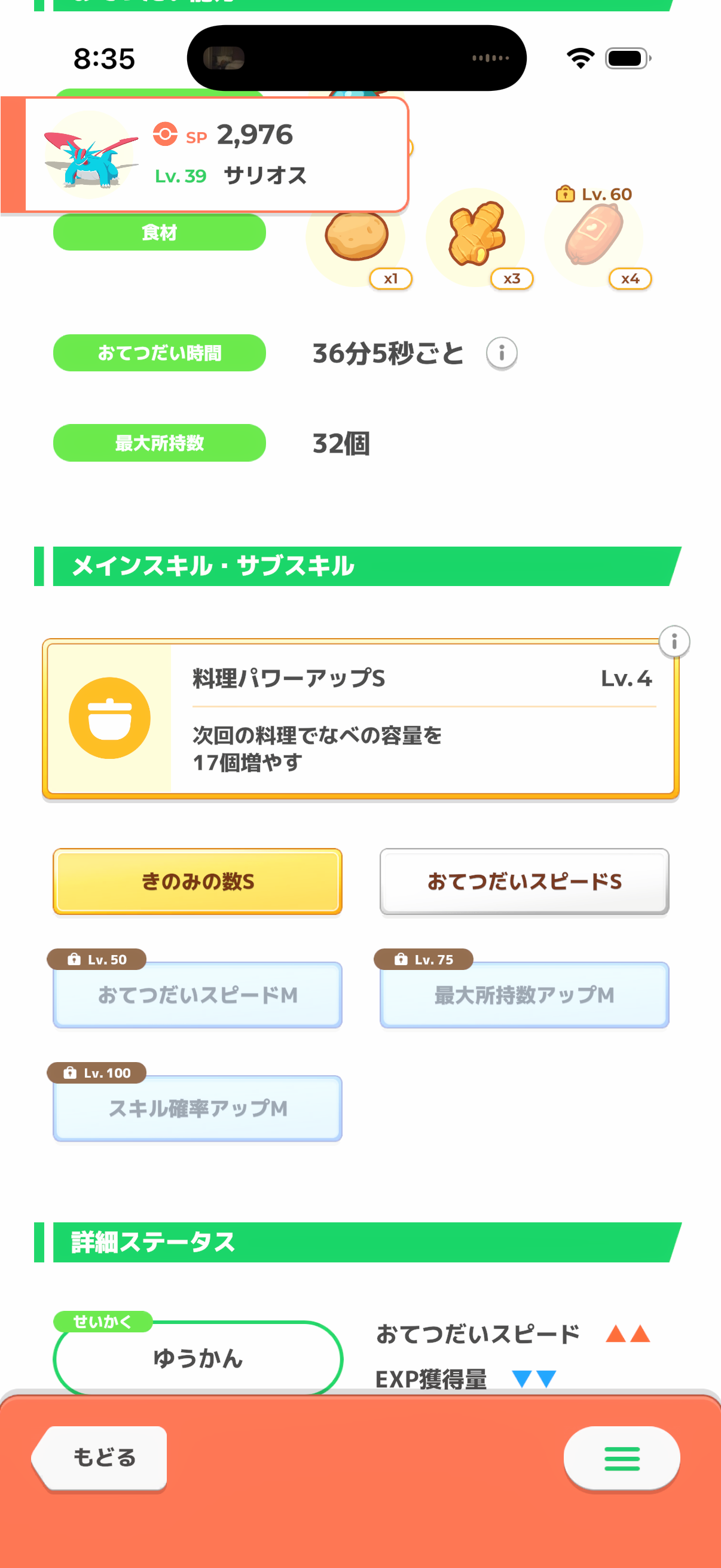Screen dimensions: 721x1568
Task: Tap the ginger ingredient icon
Action: 476,234
